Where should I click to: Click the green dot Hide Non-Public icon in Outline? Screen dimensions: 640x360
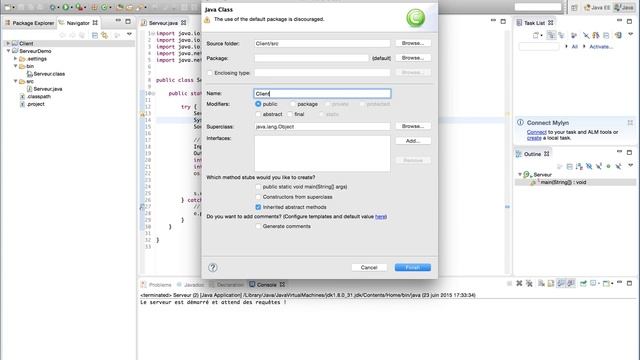coord(609,166)
